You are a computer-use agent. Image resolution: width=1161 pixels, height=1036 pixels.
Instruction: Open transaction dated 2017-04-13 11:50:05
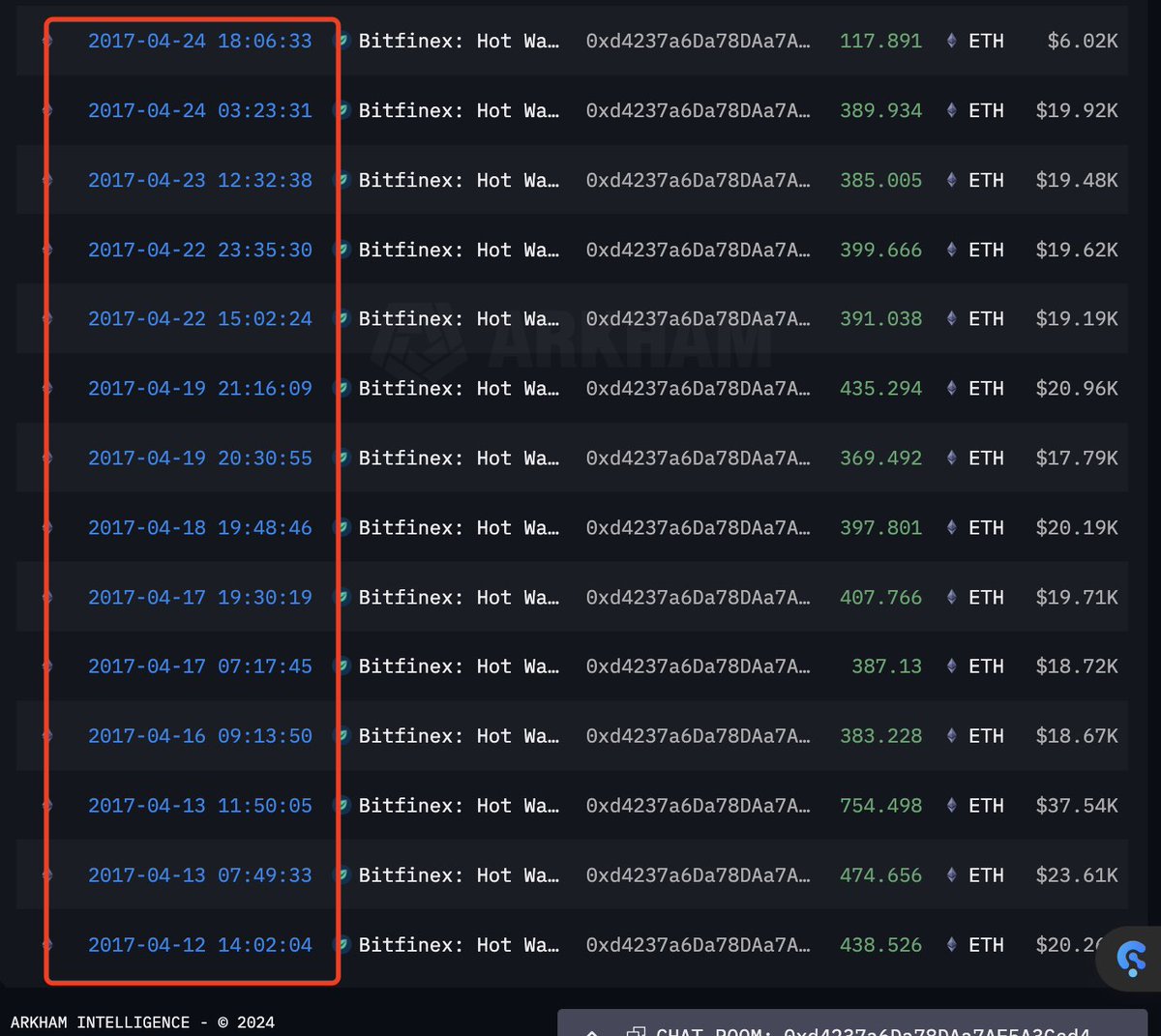pos(200,805)
